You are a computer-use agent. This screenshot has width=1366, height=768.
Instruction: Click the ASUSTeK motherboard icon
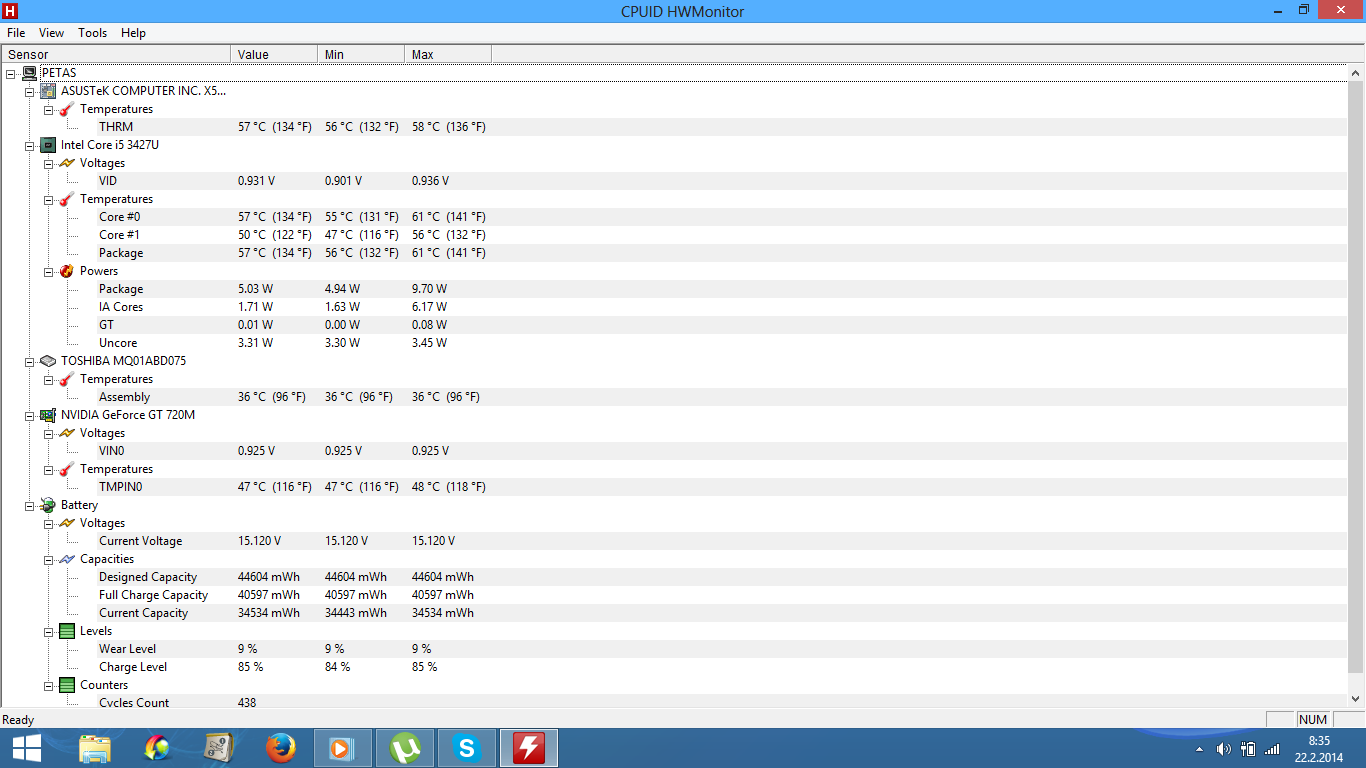(x=48, y=91)
